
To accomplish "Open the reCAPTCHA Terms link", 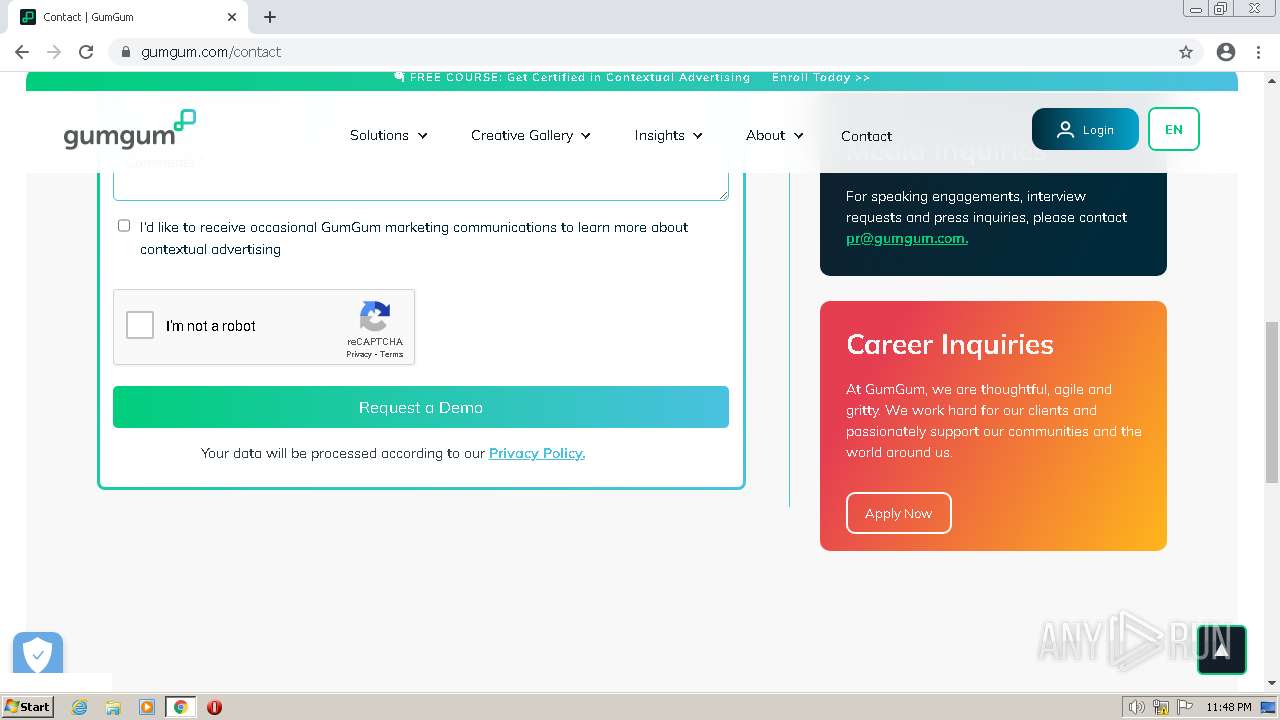I will 392,354.
